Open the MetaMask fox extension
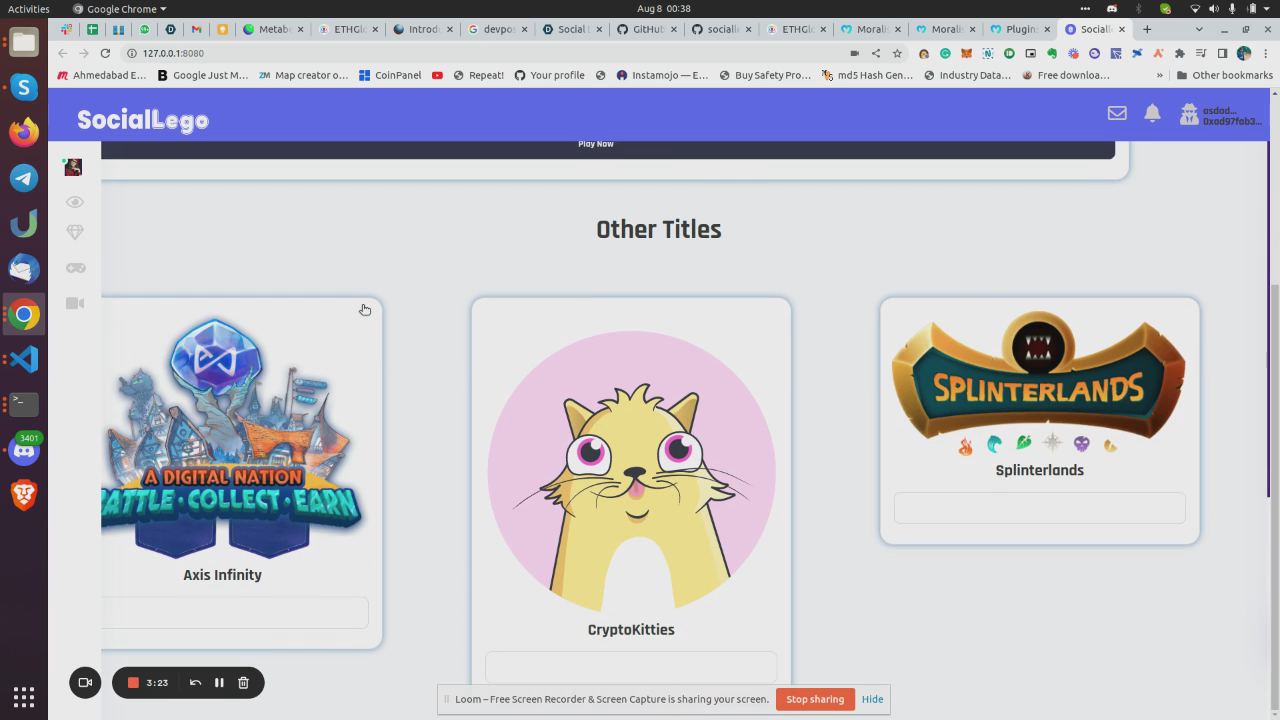 pos(966,53)
